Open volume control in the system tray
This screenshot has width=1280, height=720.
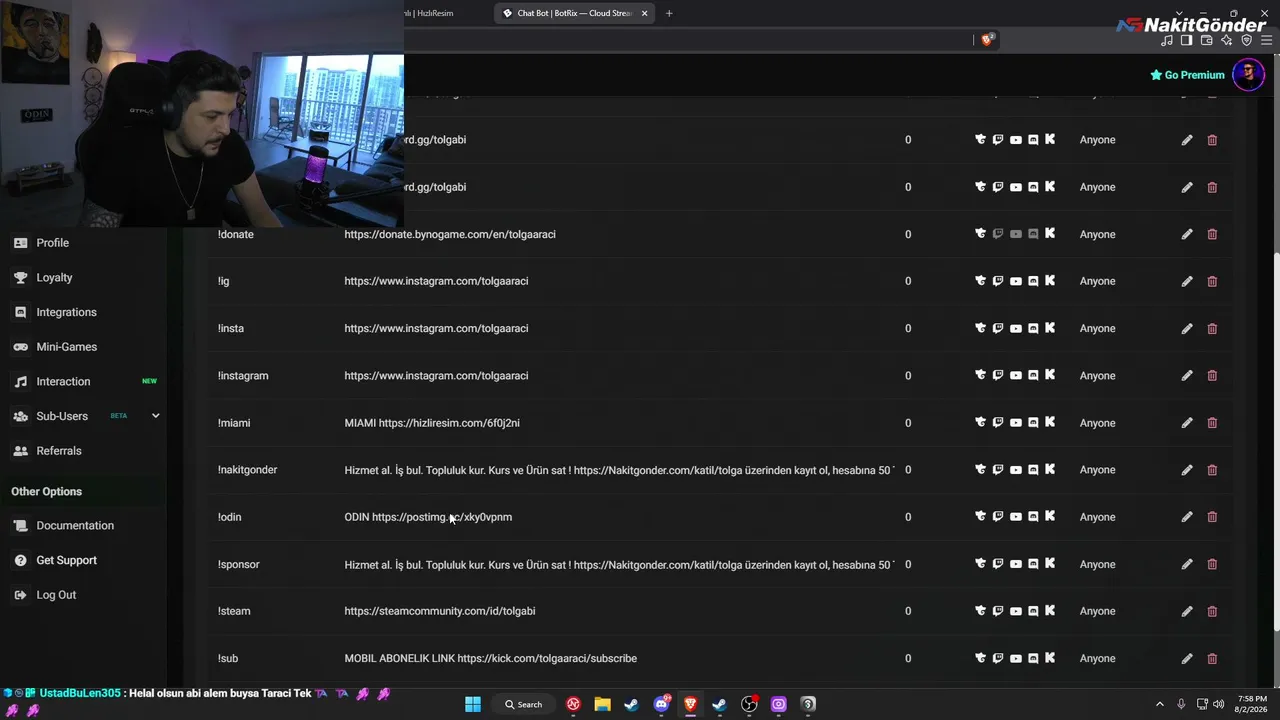pyautogui.click(x=1218, y=704)
